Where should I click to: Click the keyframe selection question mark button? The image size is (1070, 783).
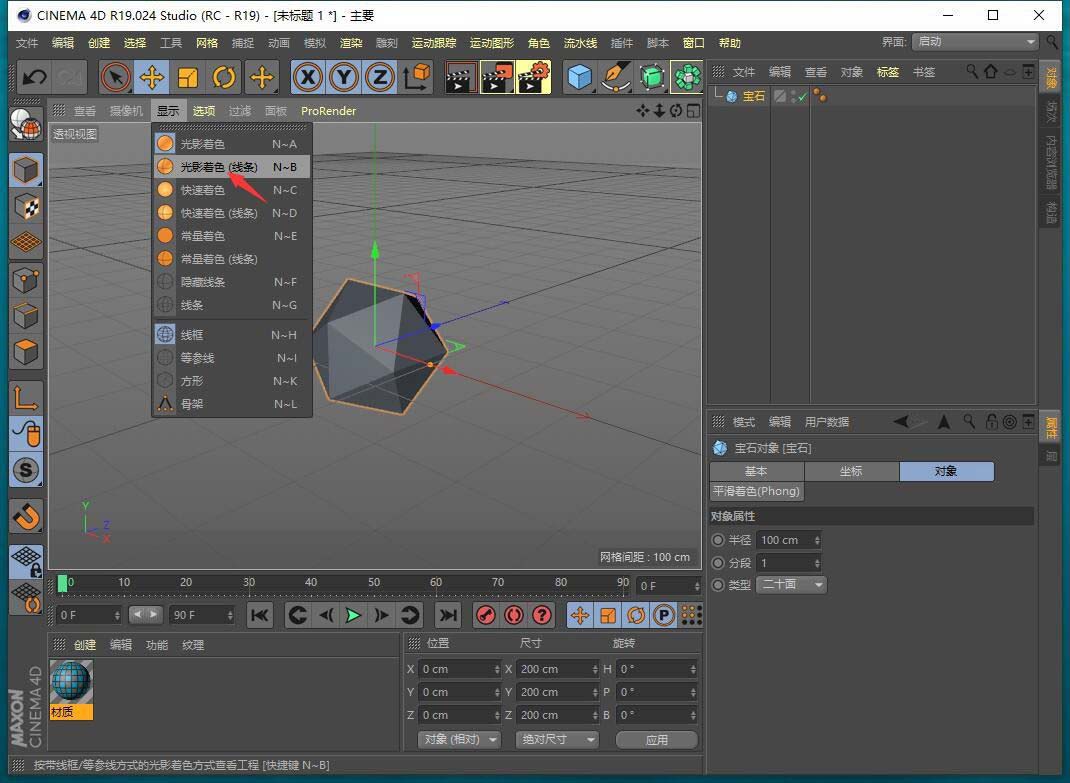tap(542, 616)
